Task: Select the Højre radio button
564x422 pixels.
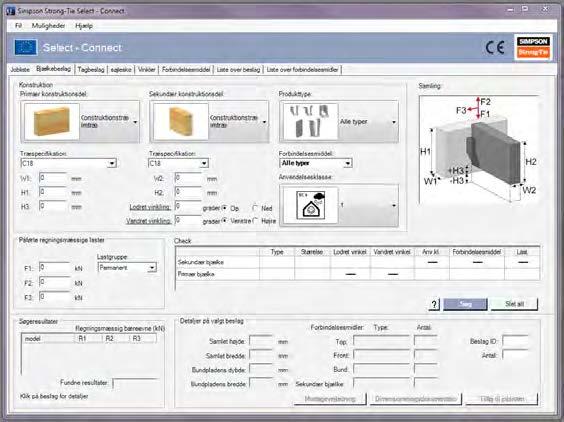Action: [255, 221]
